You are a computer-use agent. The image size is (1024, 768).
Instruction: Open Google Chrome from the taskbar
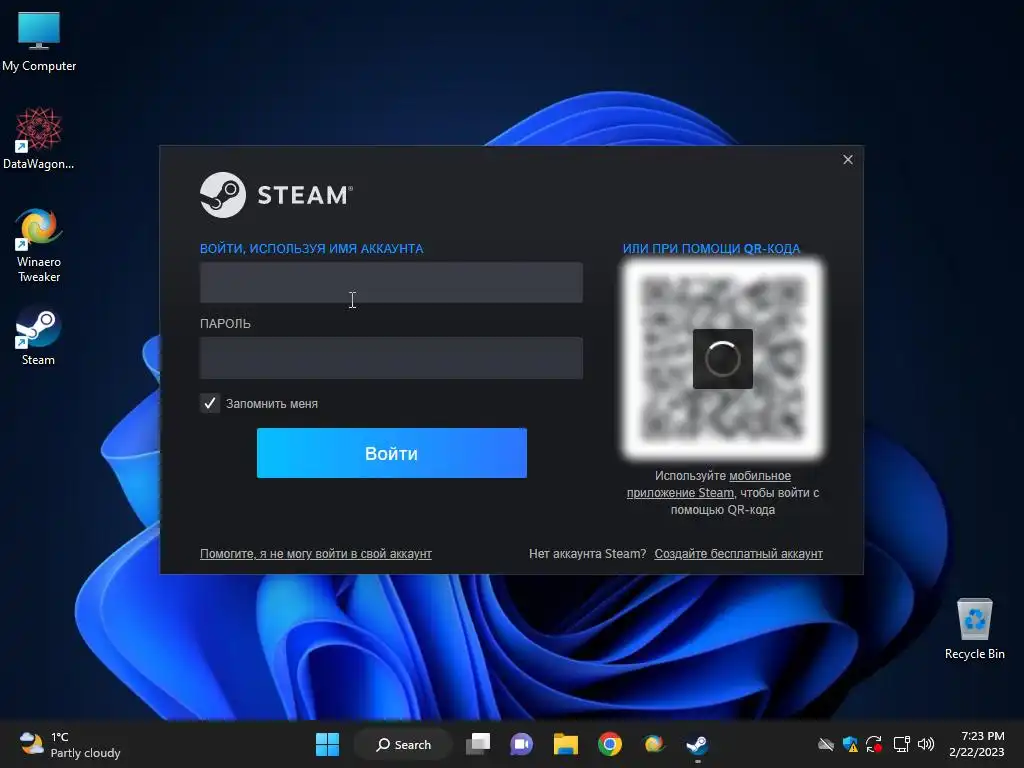pyautogui.click(x=609, y=744)
